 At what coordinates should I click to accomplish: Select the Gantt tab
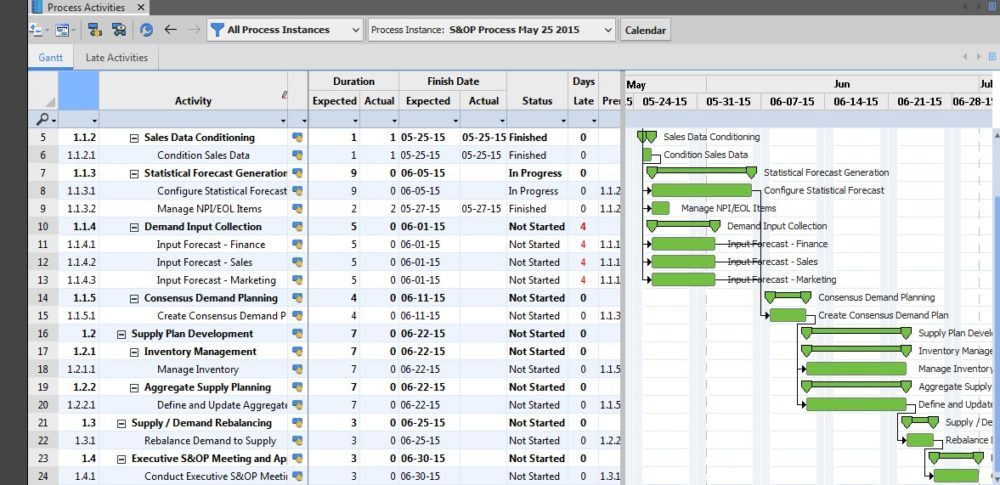(x=50, y=58)
